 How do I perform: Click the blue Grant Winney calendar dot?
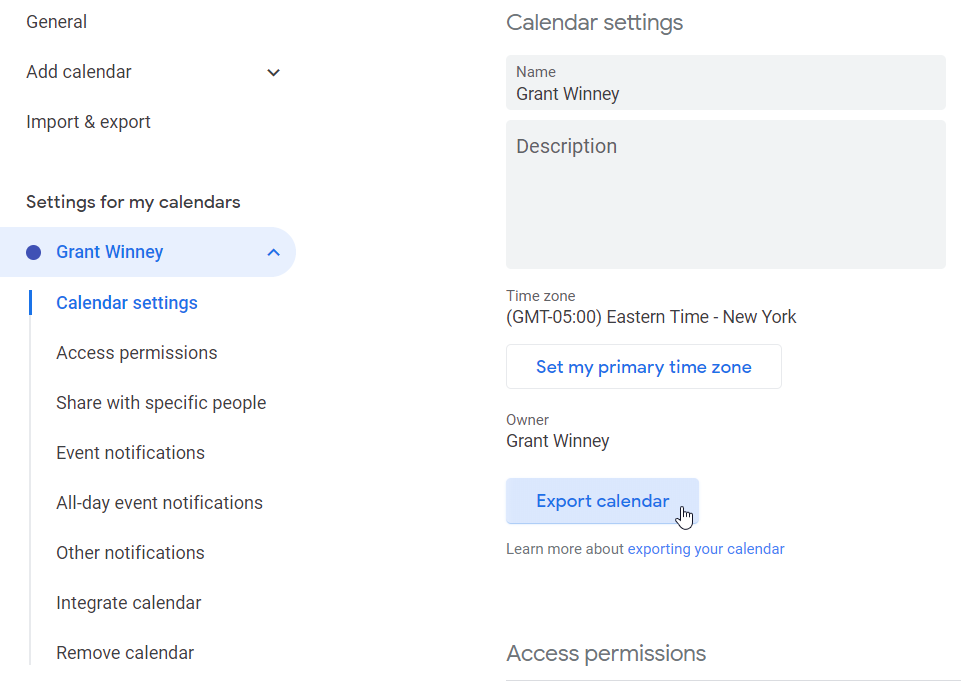coord(34,252)
